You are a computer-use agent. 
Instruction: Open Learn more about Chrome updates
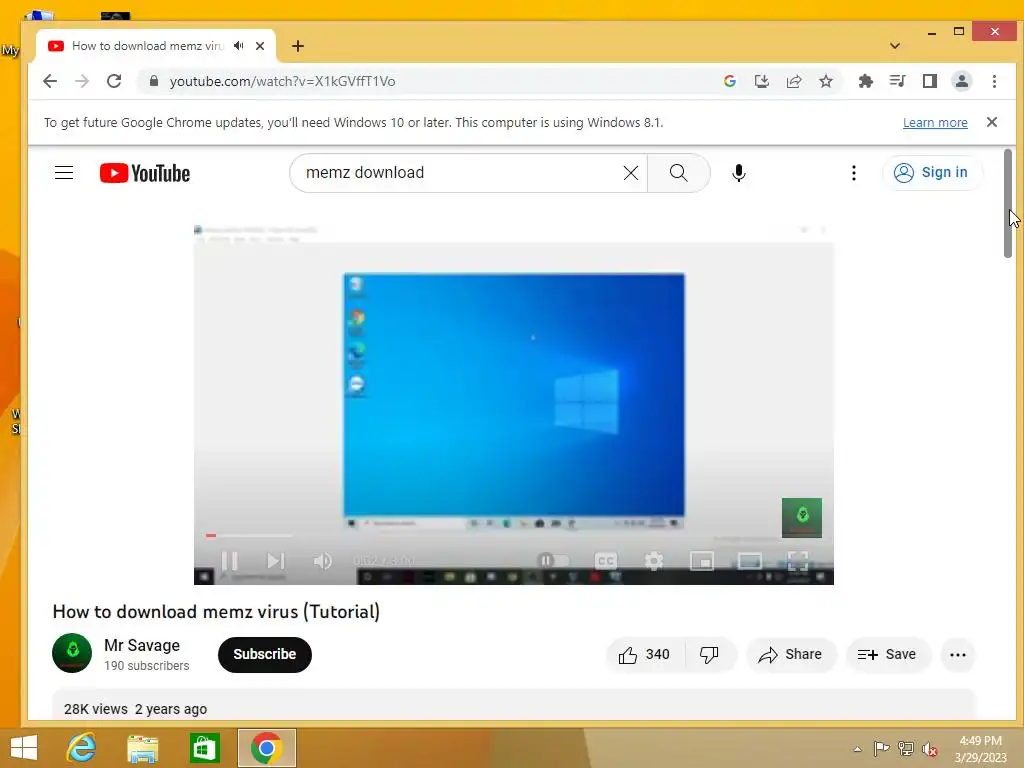click(x=935, y=123)
